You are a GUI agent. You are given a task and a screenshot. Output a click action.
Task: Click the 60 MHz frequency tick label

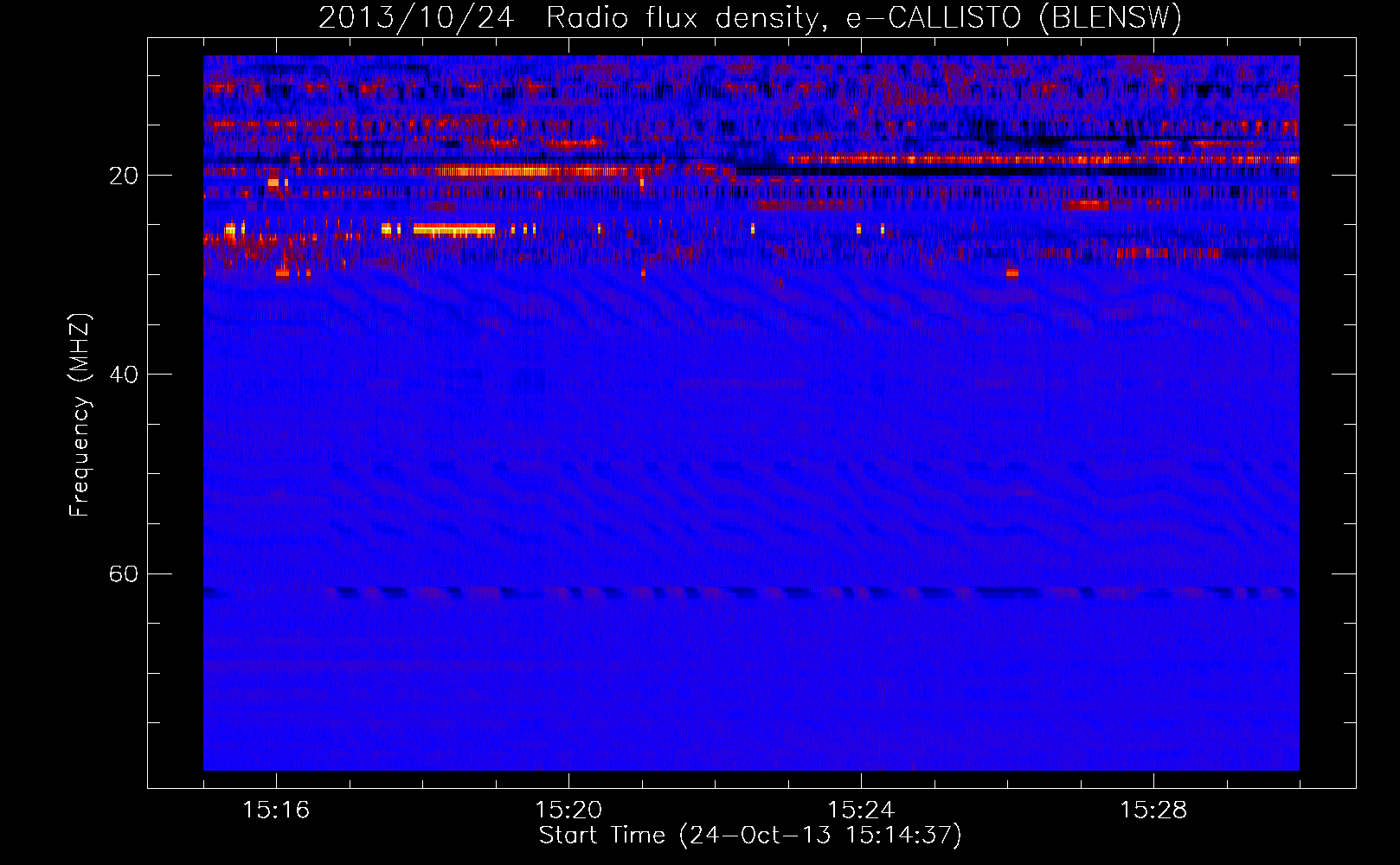click(x=124, y=573)
